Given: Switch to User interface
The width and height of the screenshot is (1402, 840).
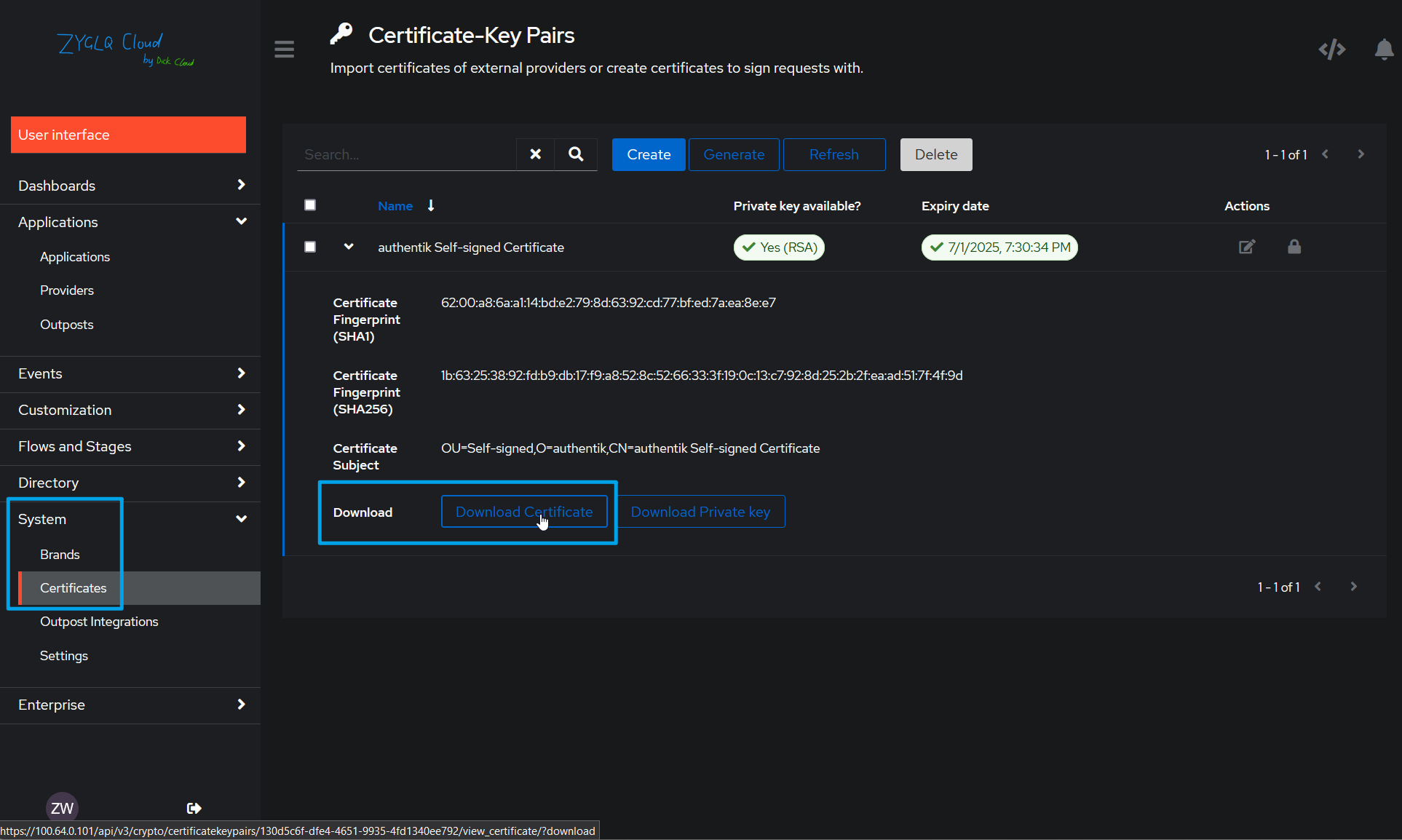Looking at the screenshot, I should pos(128,135).
